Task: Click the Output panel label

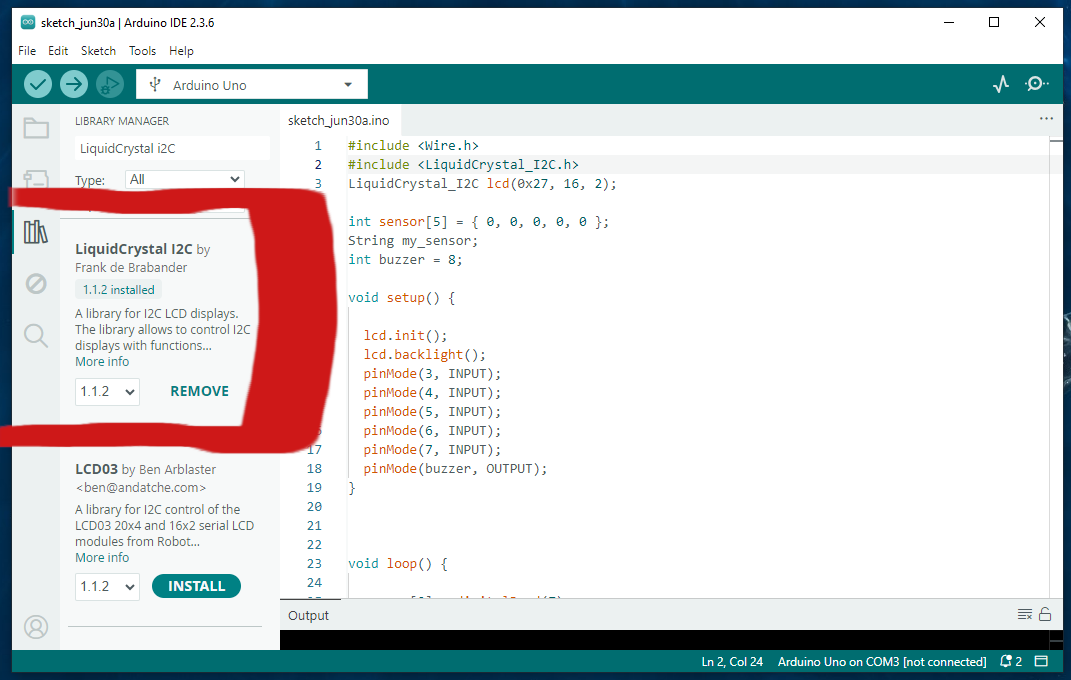Action: (308, 615)
